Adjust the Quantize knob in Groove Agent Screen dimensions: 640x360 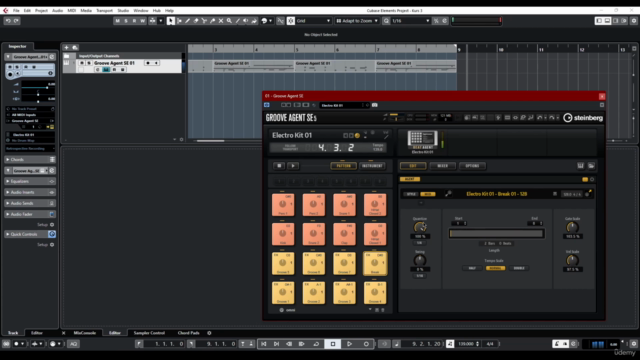point(420,227)
